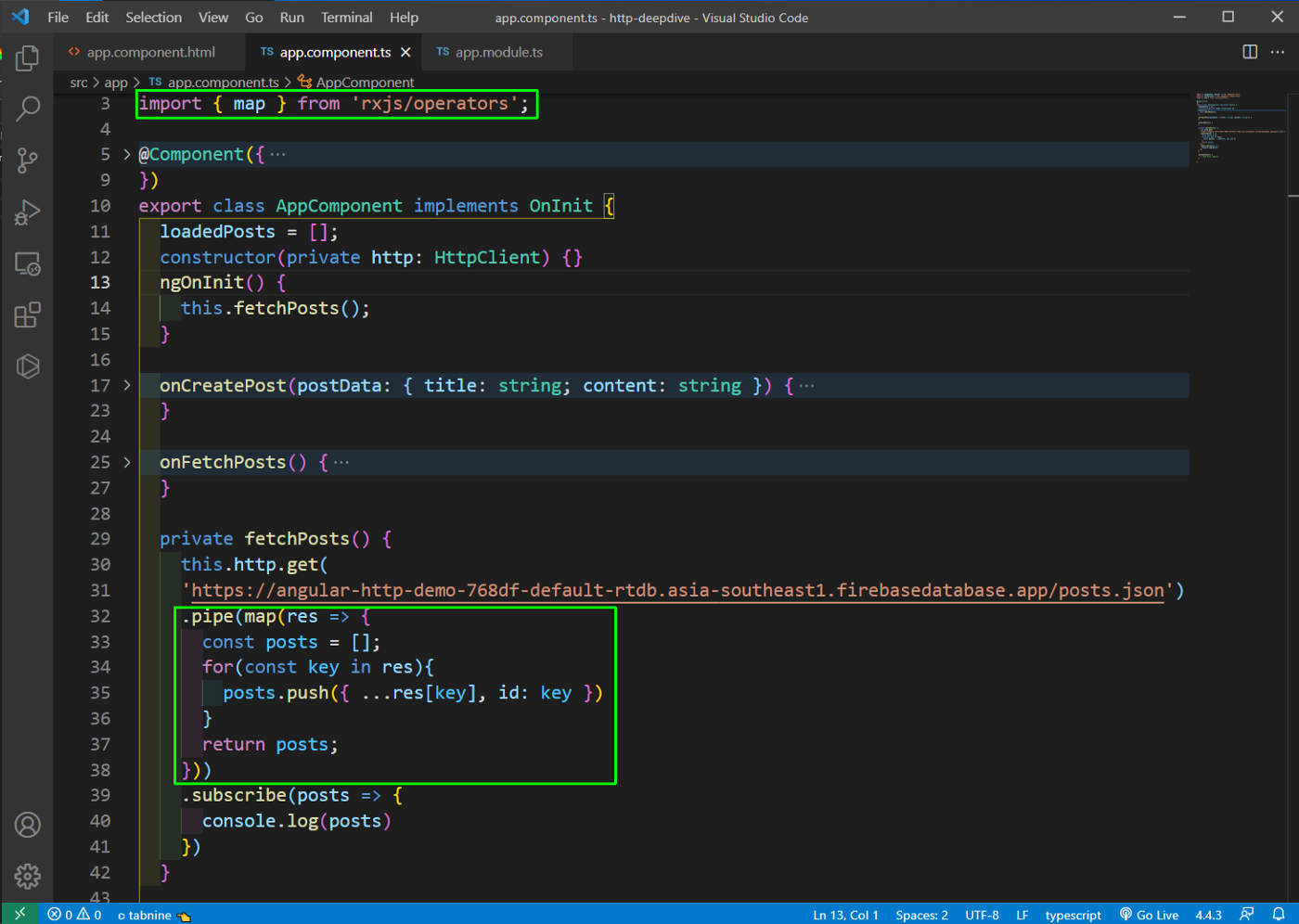
Task: Open the editor More Actions menu
Action: pyautogui.click(x=1278, y=52)
